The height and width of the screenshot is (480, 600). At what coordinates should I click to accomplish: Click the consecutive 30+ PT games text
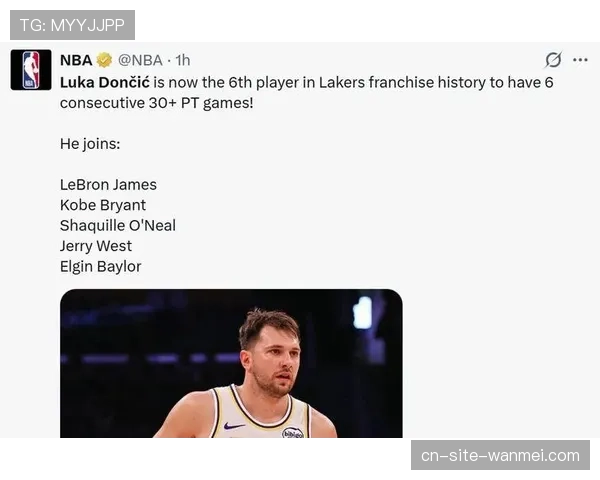click(x=157, y=103)
